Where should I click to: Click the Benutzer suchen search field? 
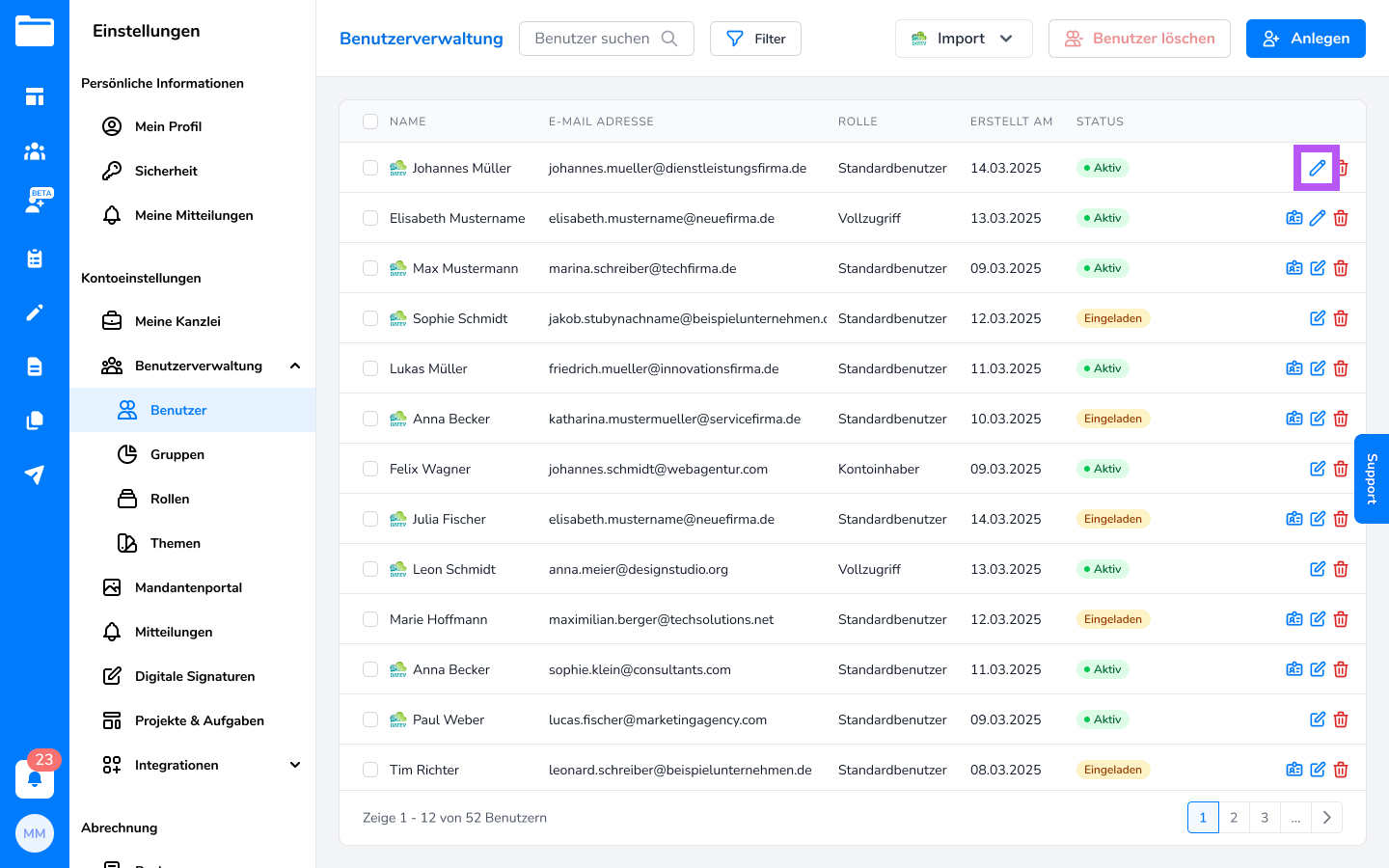coord(593,39)
